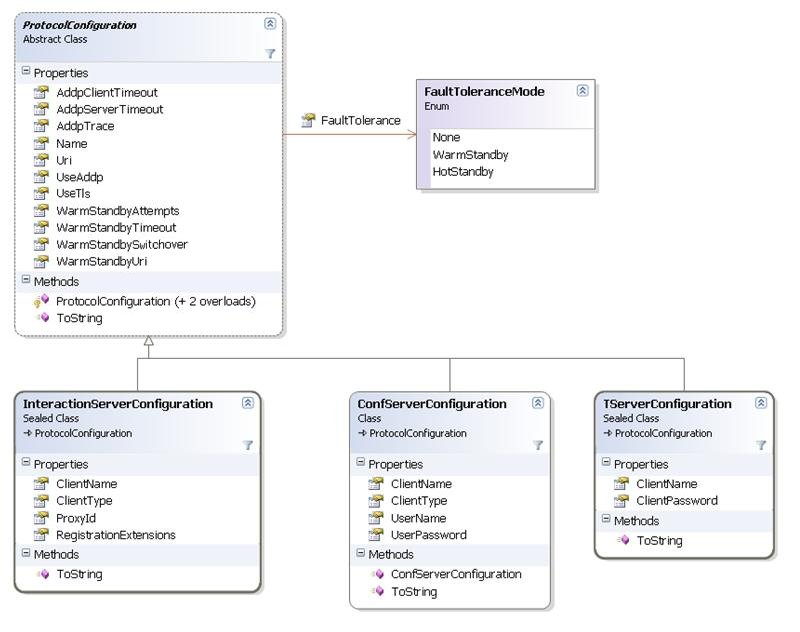Collapse Methods section in ConfServerConfiguration

[x=360, y=552]
